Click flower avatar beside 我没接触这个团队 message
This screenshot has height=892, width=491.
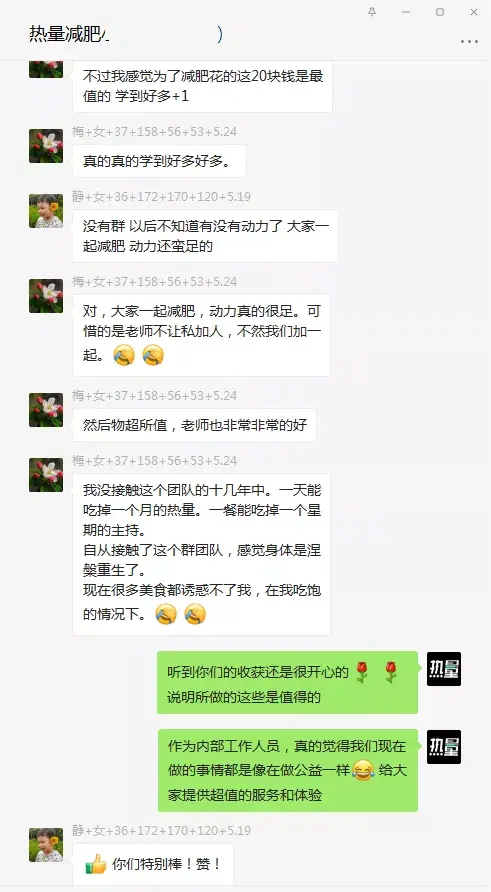[x=46, y=475]
